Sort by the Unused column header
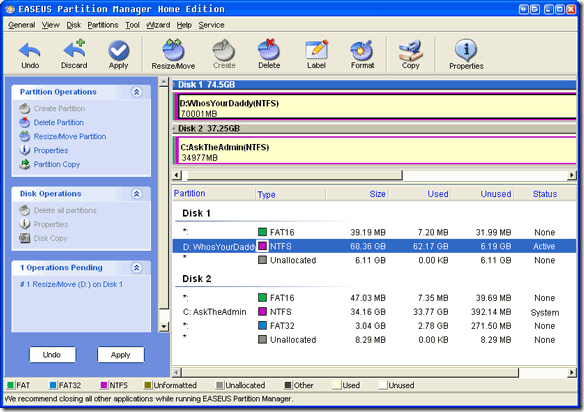 tap(483, 194)
